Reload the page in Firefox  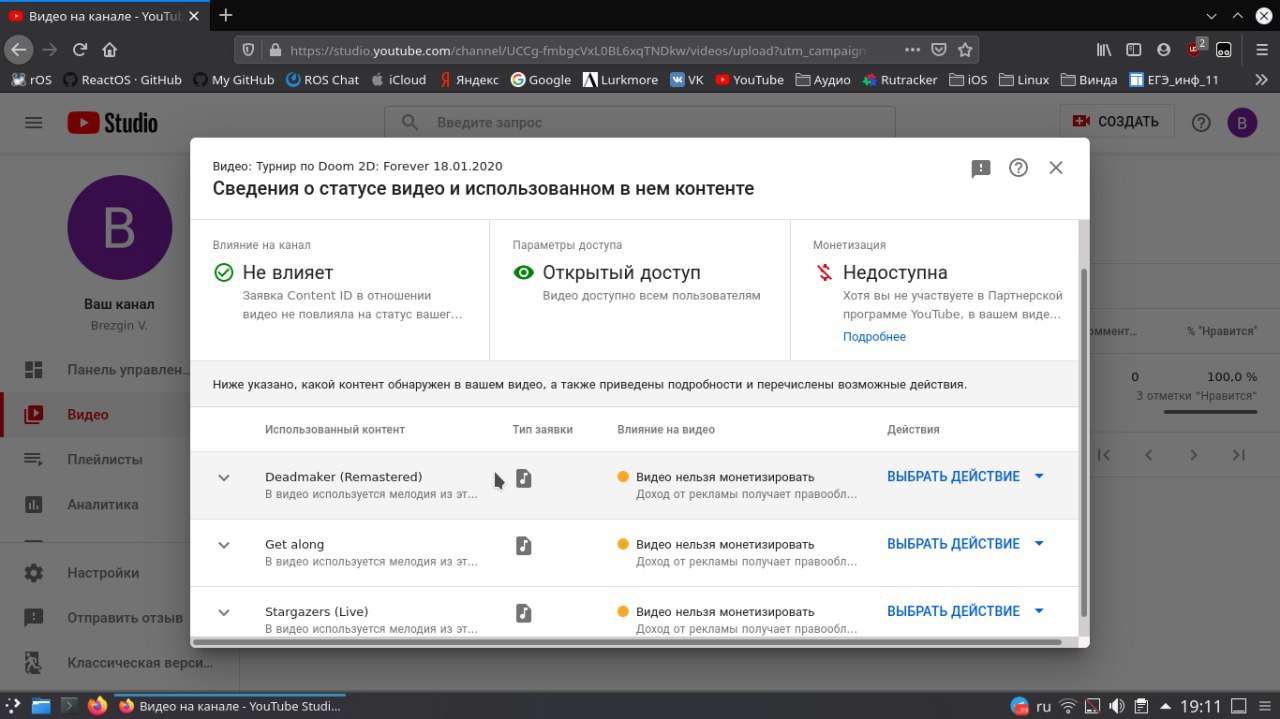click(x=80, y=49)
